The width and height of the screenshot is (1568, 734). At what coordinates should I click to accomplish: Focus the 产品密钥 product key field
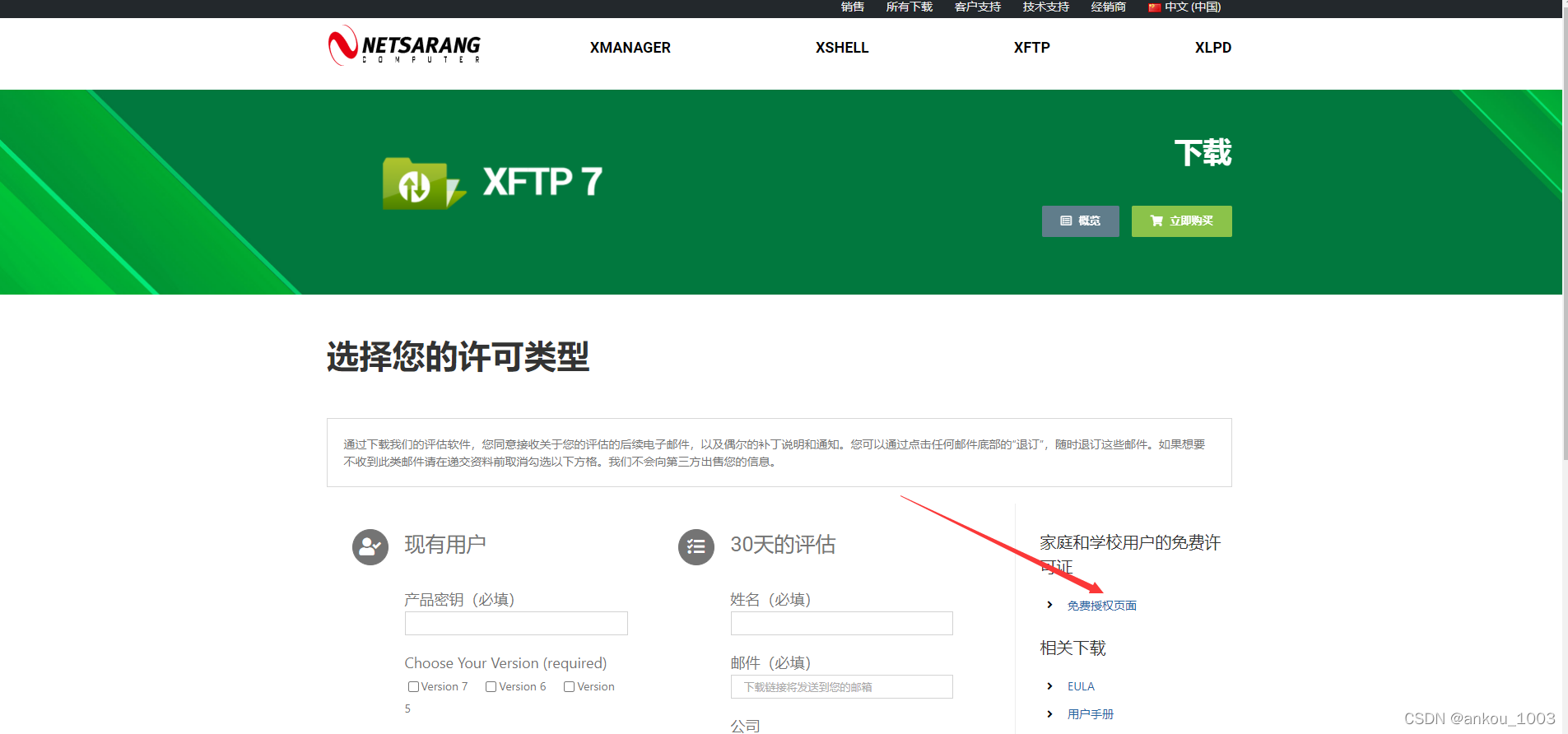(x=516, y=623)
